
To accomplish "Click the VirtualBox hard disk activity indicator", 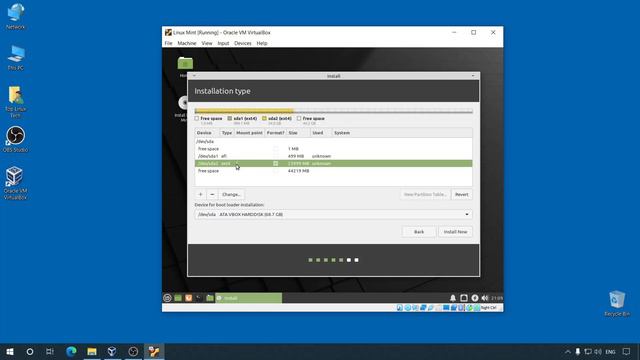I will tap(400, 308).
